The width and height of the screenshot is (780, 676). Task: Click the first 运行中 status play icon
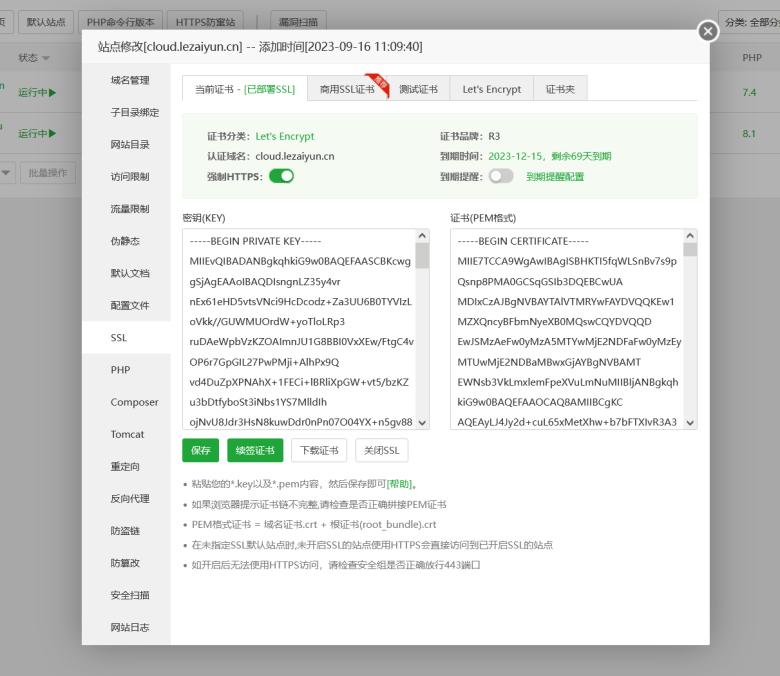coord(53,93)
